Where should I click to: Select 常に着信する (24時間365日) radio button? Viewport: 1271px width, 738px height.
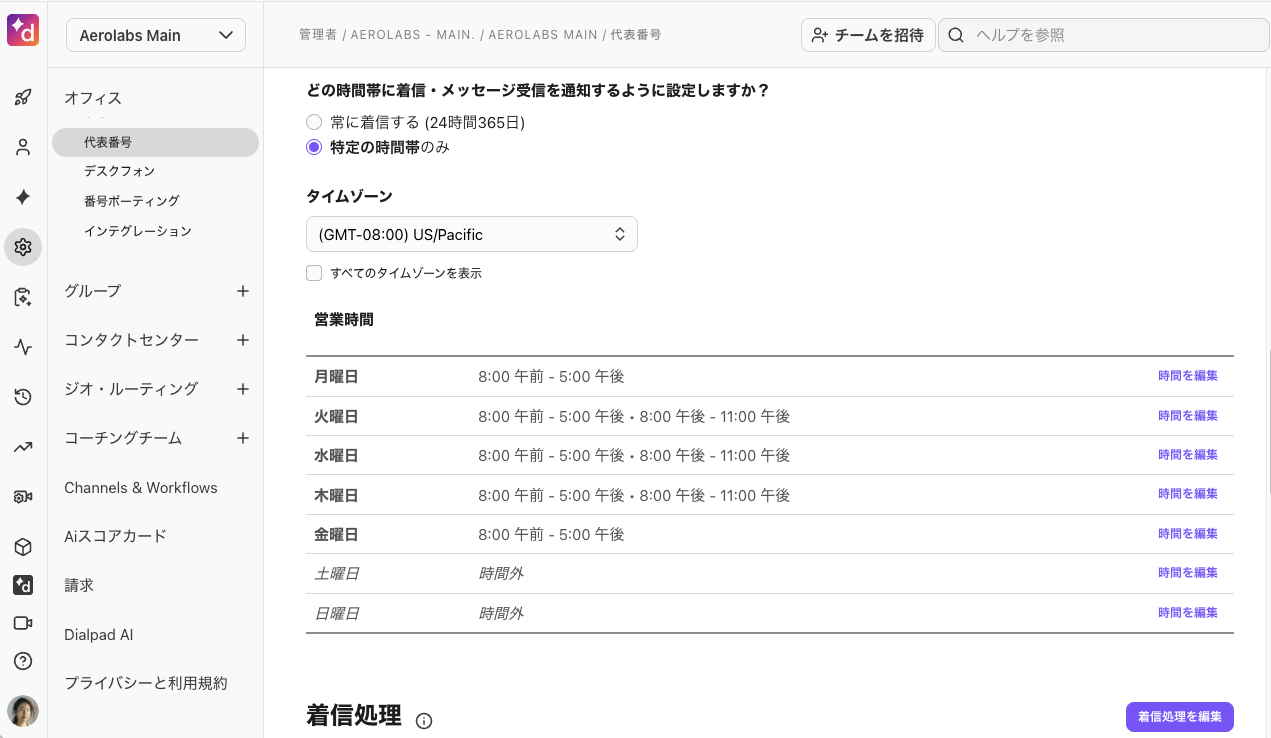(x=314, y=121)
